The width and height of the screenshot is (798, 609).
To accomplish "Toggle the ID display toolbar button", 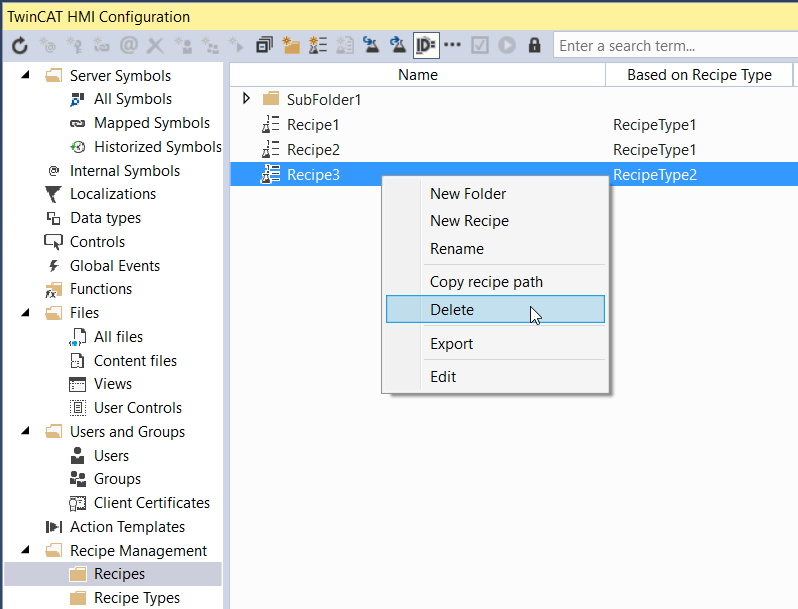I will tap(425, 46).
